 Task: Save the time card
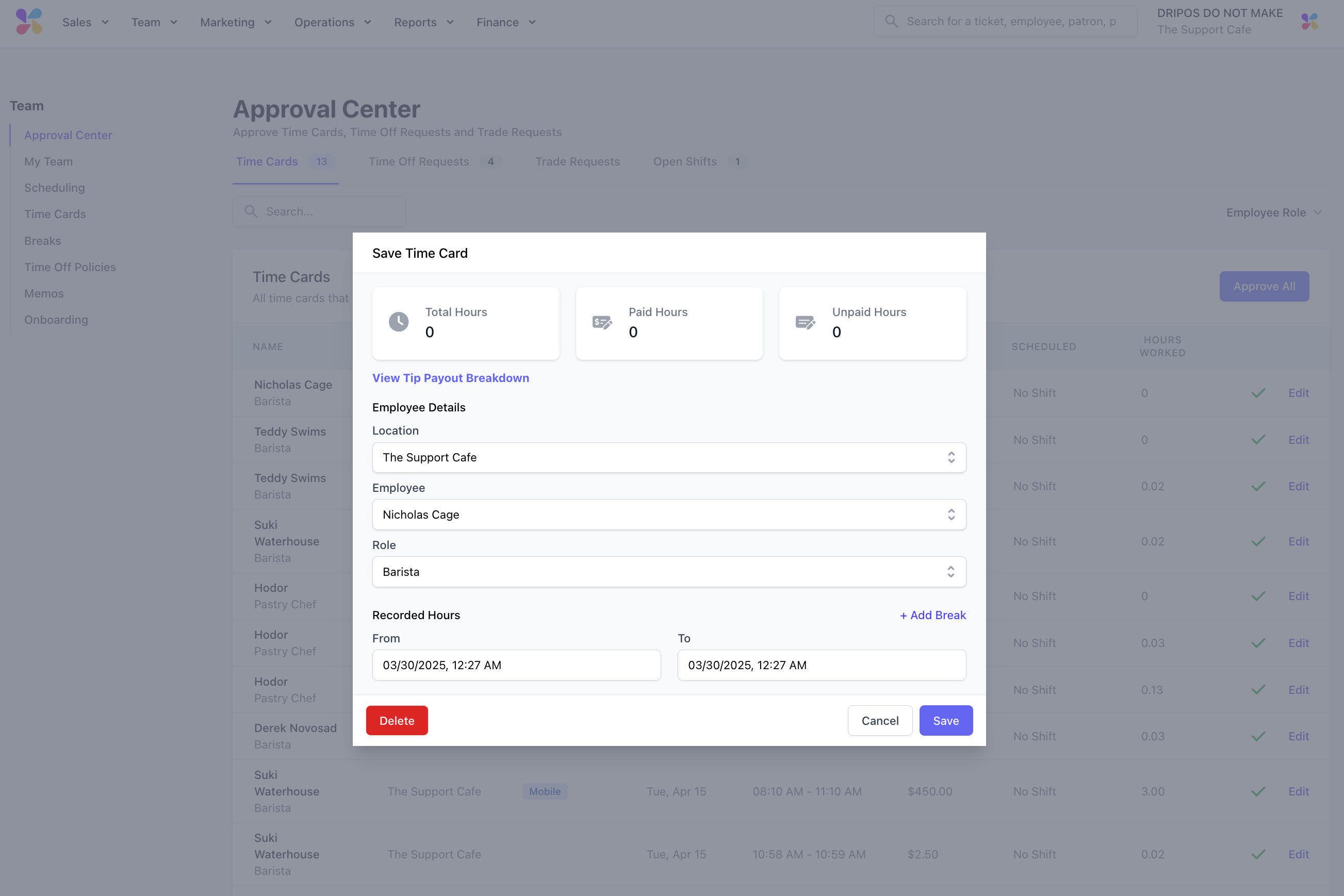(x=945, y=721)
